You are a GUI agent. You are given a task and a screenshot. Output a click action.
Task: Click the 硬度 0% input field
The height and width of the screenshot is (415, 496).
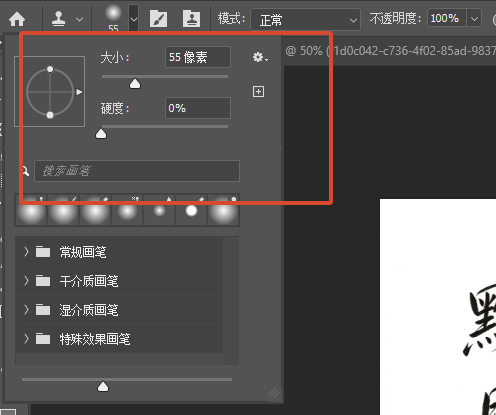[x=198, y=108]
